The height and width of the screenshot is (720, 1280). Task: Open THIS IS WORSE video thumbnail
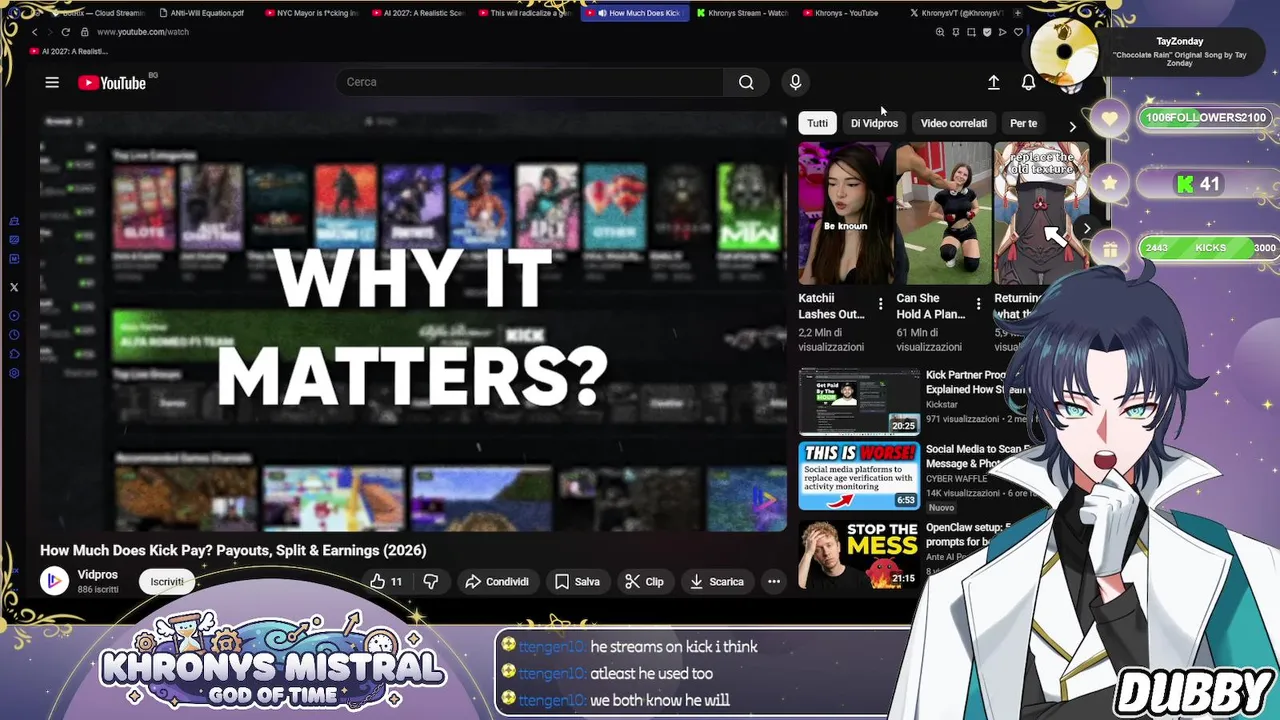[859, 476]
